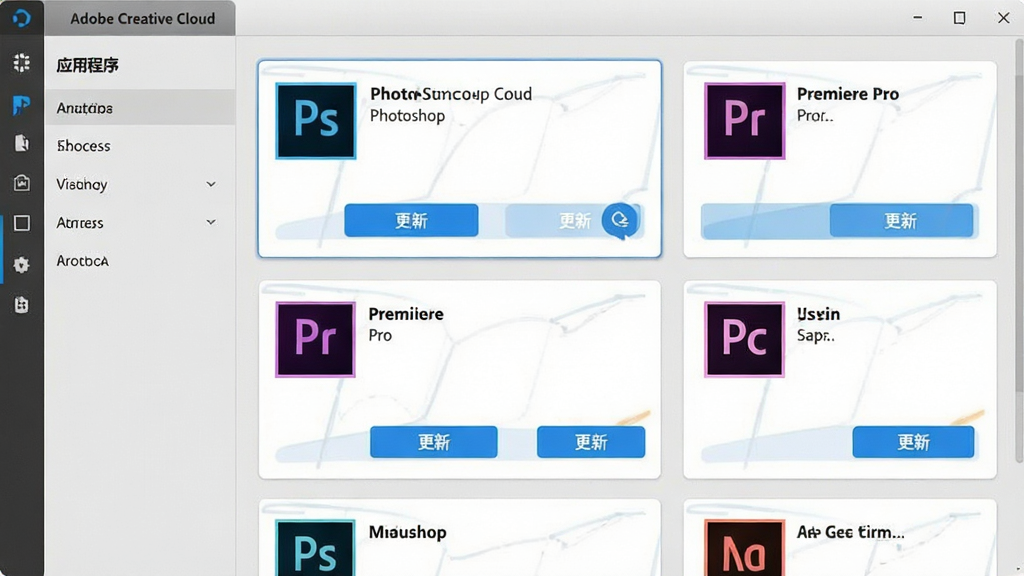Click 更新 button on Usxin card
The height and width of the screenshot is (576, 1024).
[x=913, y=442]
